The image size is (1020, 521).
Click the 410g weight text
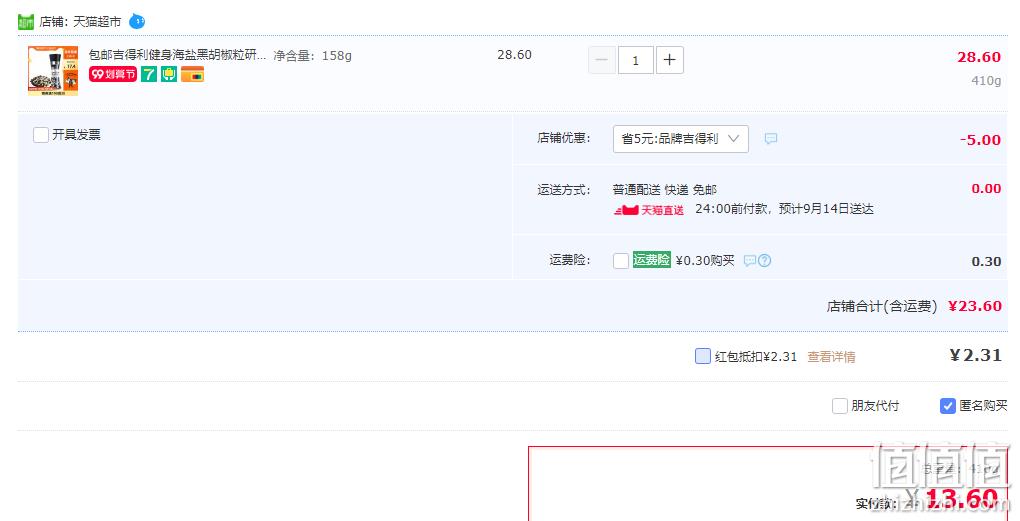point(986,81)
